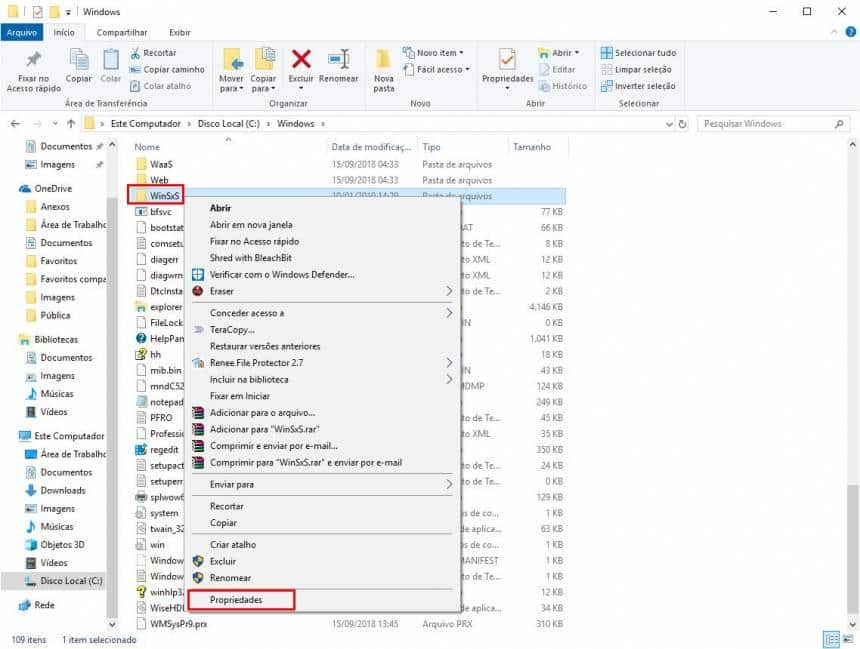Sort by the Tipo column header
Viewport: 860px width, 649px height.
[x=431, y=147]
